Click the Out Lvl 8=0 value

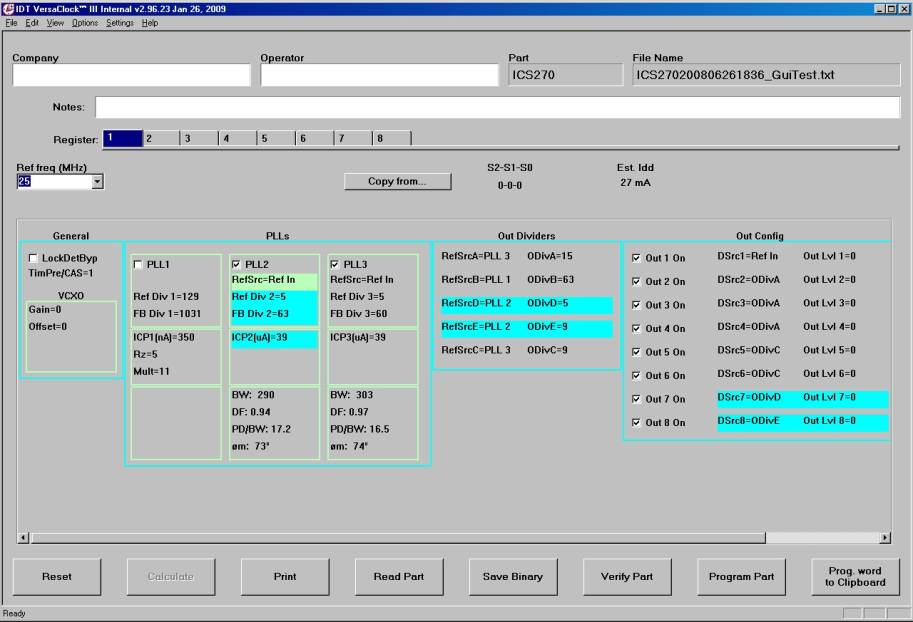tap(830, 421)
